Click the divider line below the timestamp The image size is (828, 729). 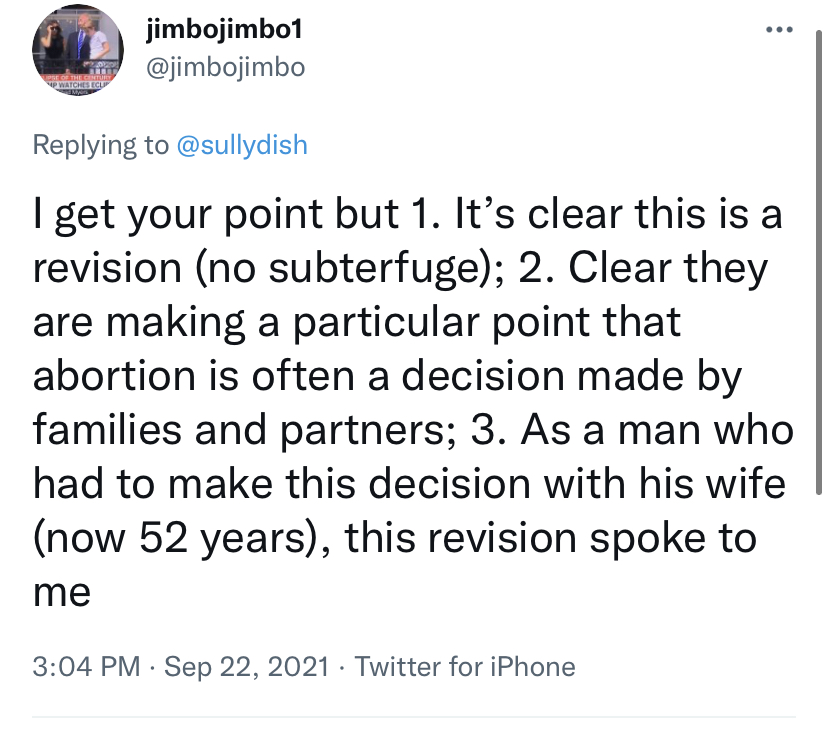(x=414, y=717)
